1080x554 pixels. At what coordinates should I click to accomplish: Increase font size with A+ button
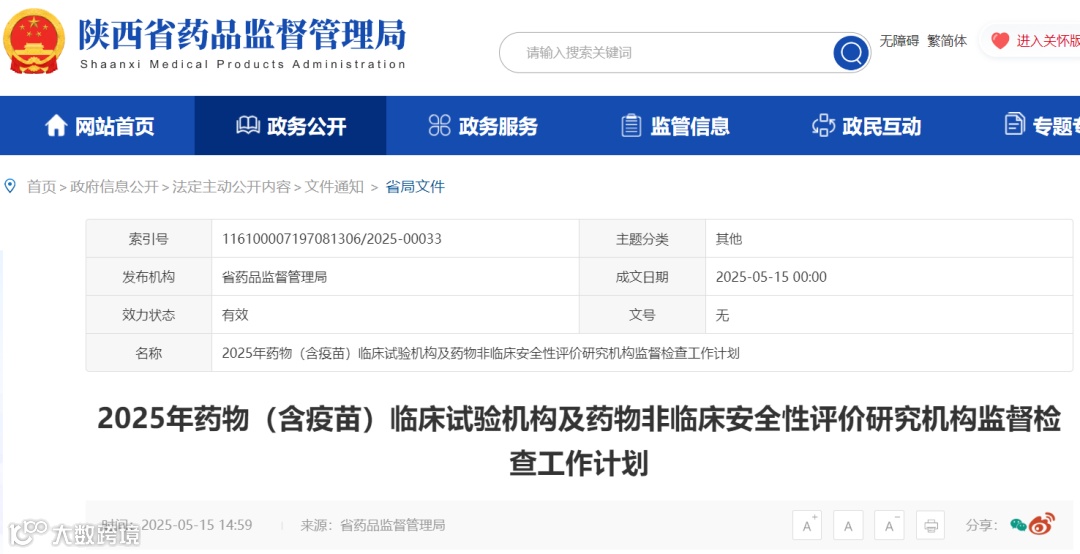pyautogui.click(x=807, y=525)
